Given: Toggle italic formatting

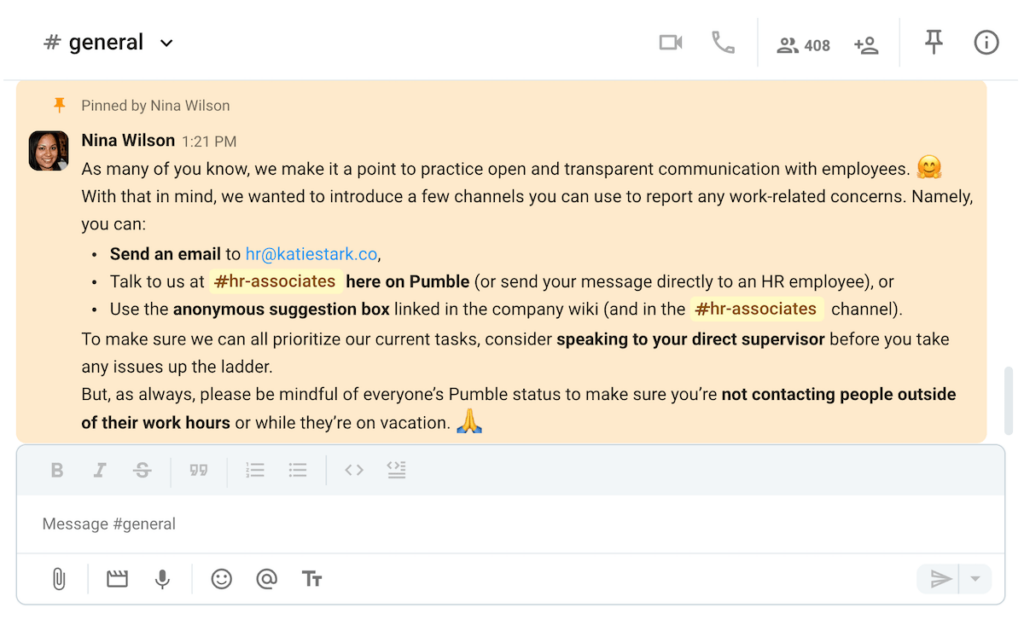Looking at the screenshot, I should point(99,470).
